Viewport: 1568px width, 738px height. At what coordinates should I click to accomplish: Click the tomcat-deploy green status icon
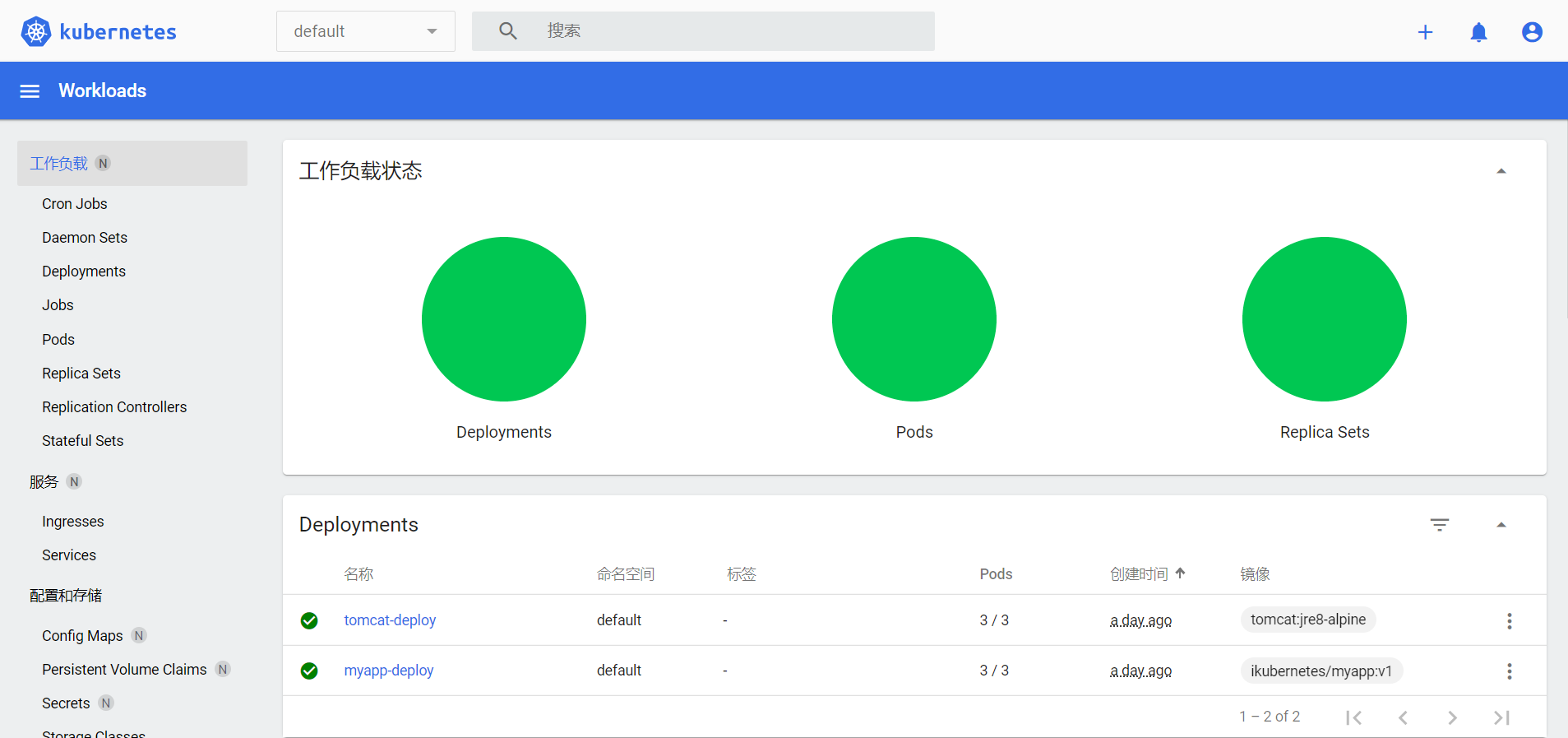[x=309, y=620]
